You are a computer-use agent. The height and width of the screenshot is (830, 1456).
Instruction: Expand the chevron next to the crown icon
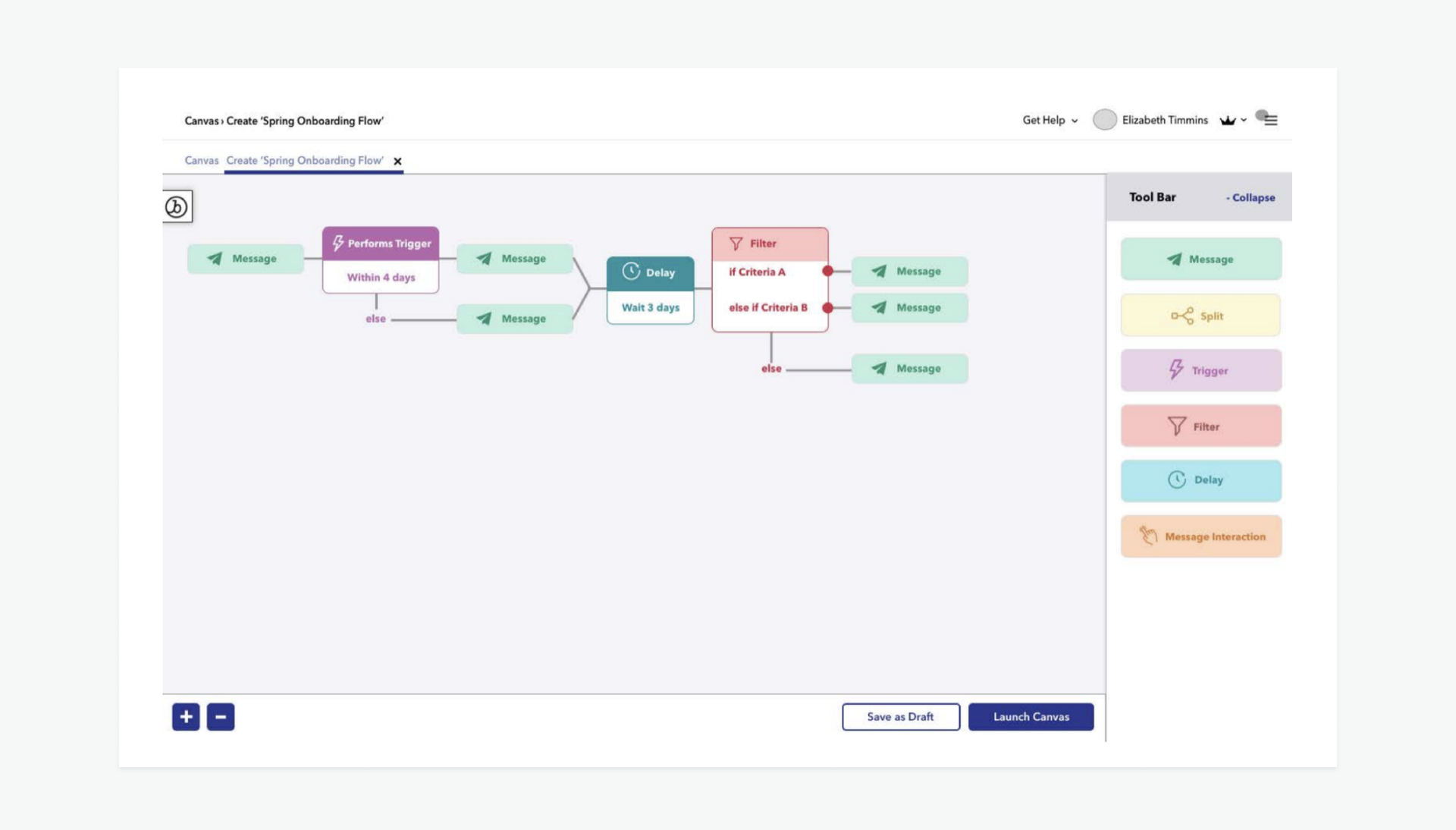(x=1244, y=120)
